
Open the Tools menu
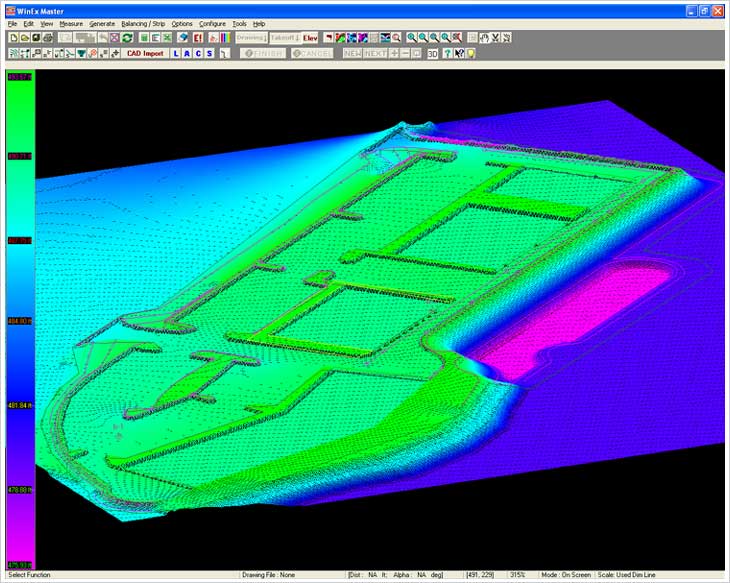[x=240, y=24]
